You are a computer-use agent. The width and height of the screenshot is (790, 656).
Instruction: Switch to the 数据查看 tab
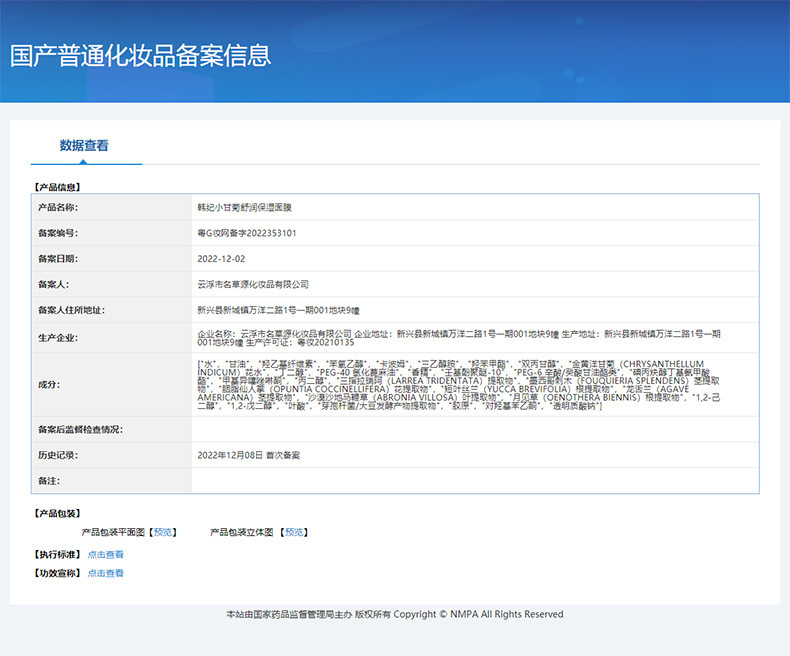pos(84,146)
